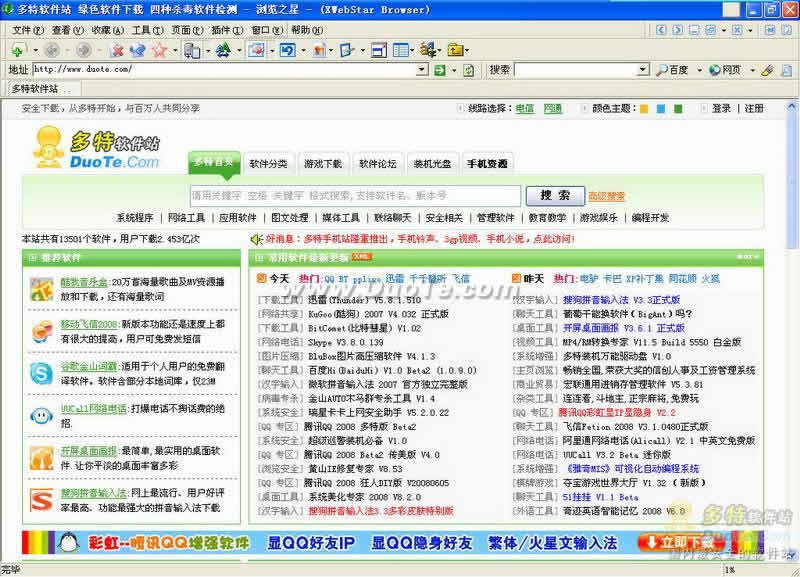Switch to the 游戏下载 site tab
Image resolution: width=800 pixels, height=577 pixels.
tap(323, 164)
